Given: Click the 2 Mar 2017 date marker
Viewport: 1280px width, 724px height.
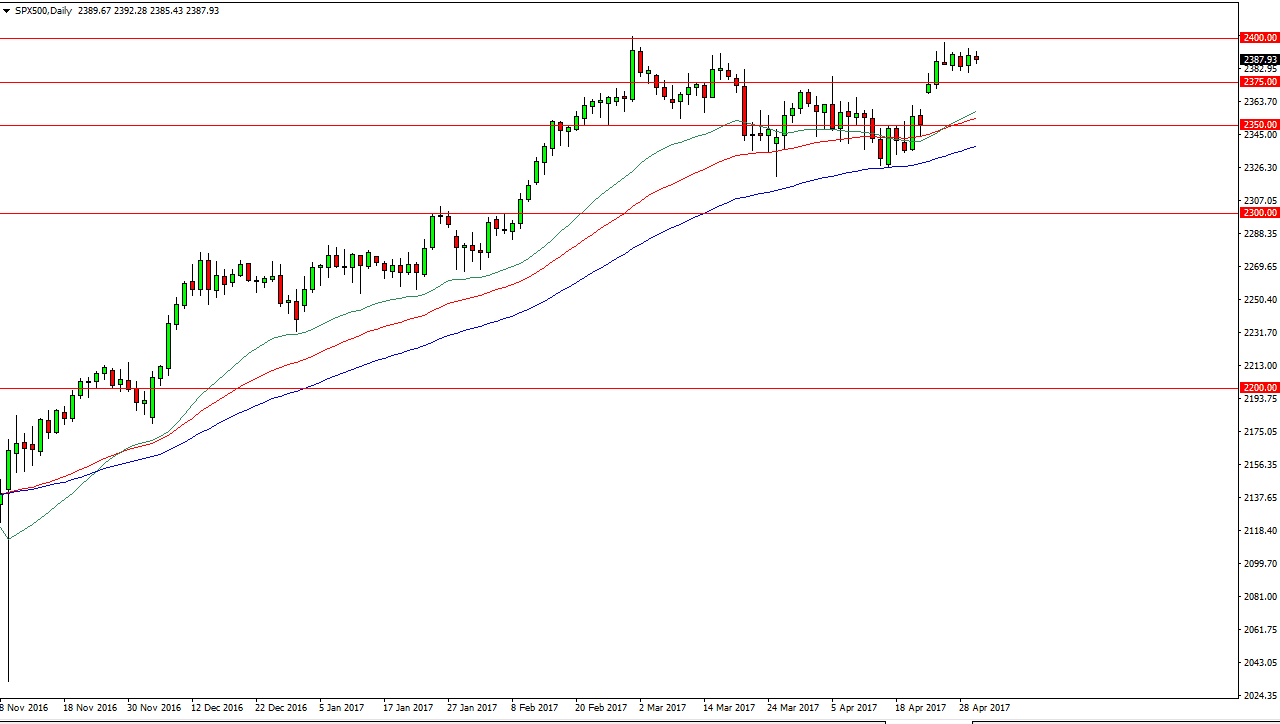Looking at the screenshot, I should tap(662, 707).
